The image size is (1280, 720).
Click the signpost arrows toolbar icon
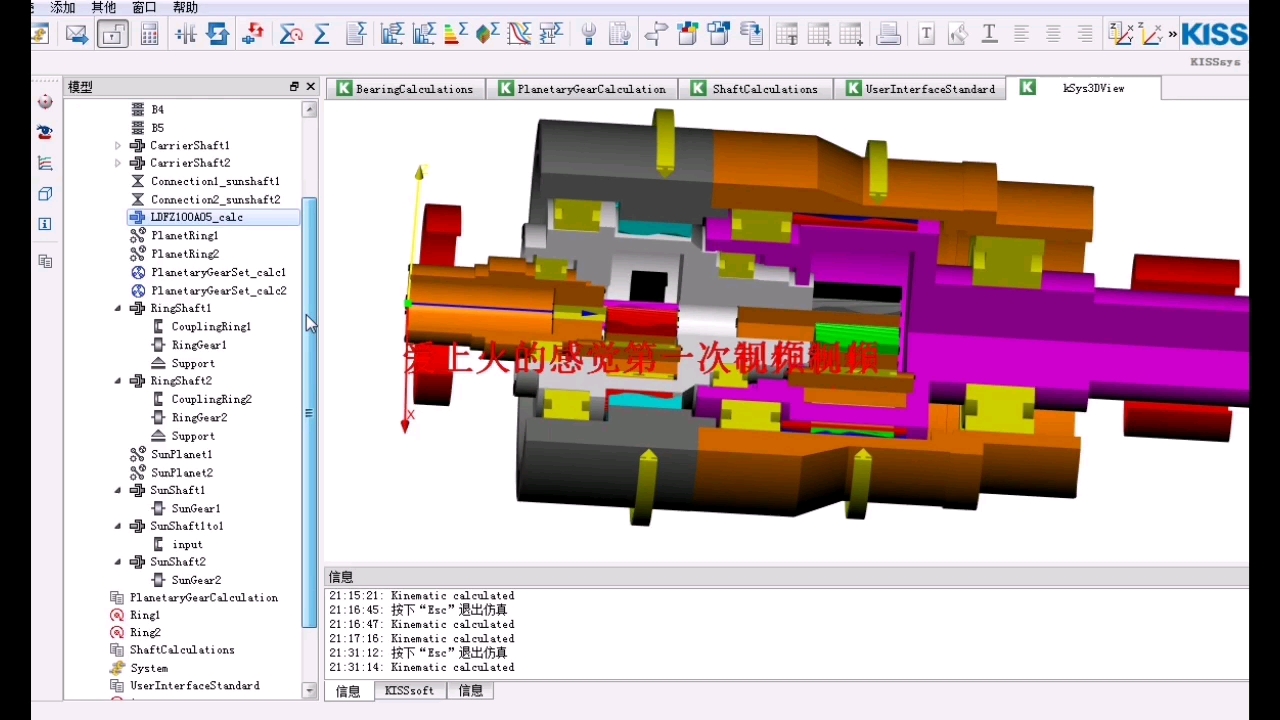(x=656, y=34)
